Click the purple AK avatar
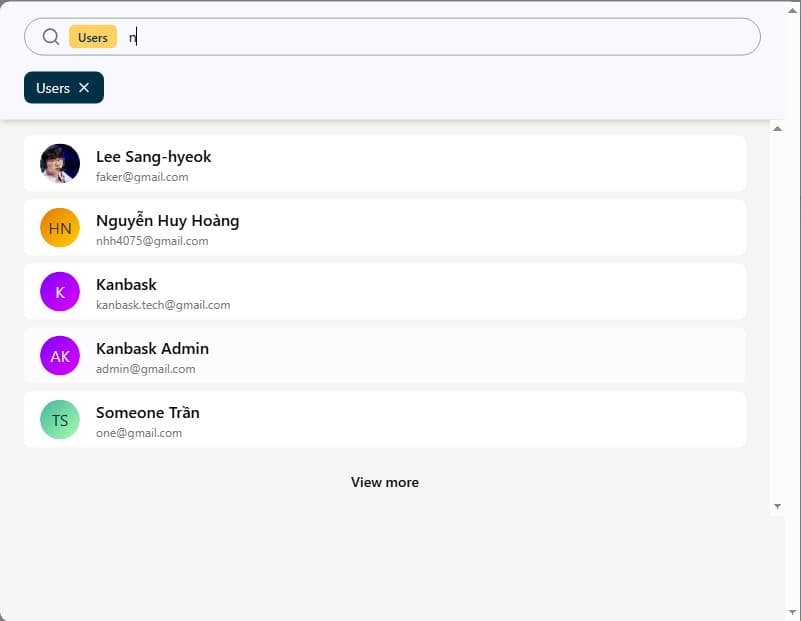Image resolution: width=801 pixels, height=621 pixels. 60,355
